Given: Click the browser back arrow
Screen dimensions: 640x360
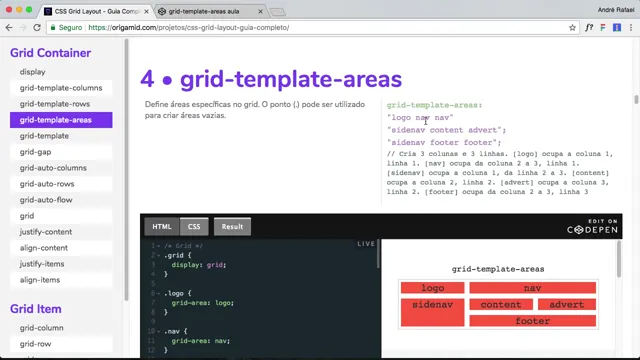Looking at the screenshot, I should coord(9,27).
